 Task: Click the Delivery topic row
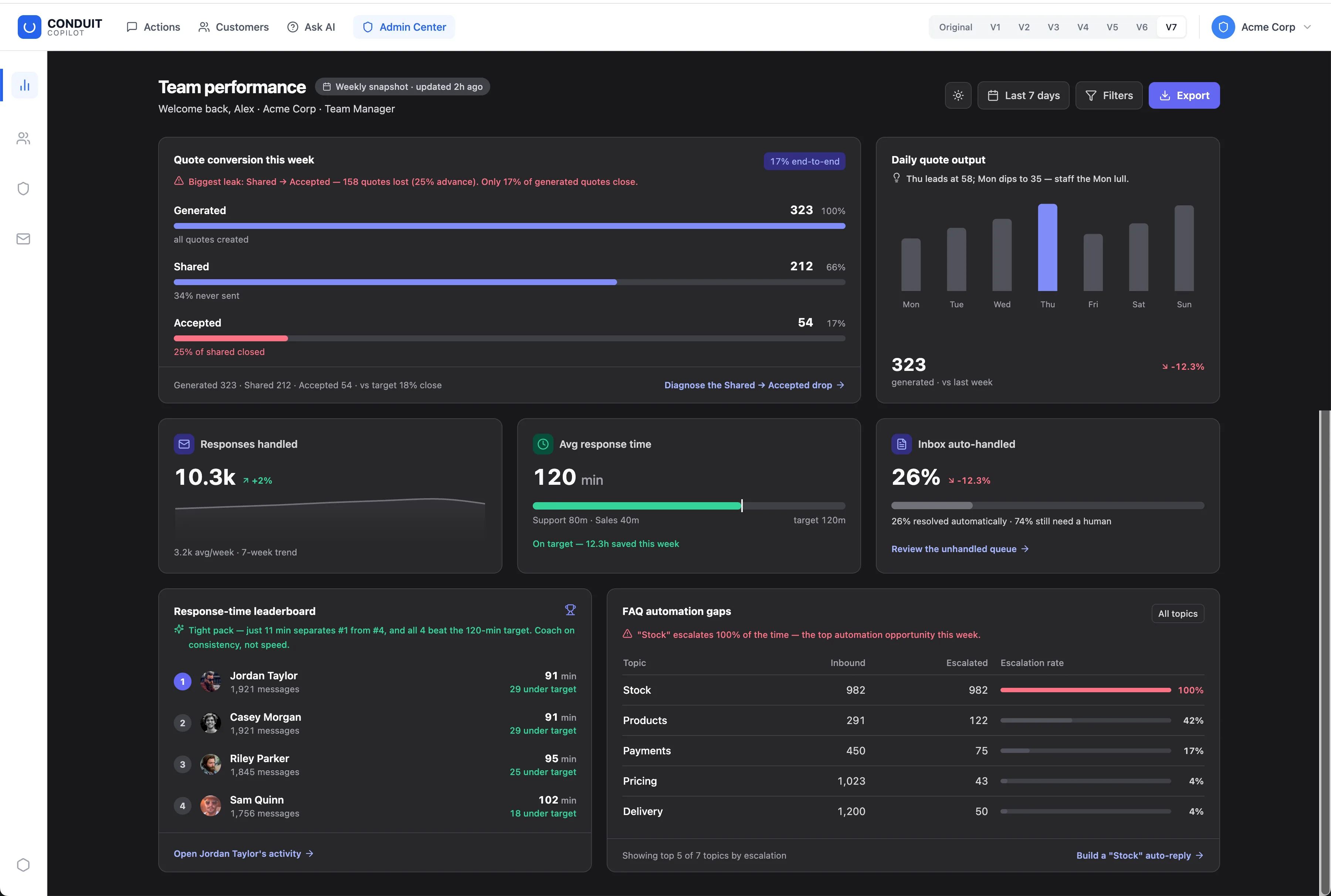click(913, 811)
